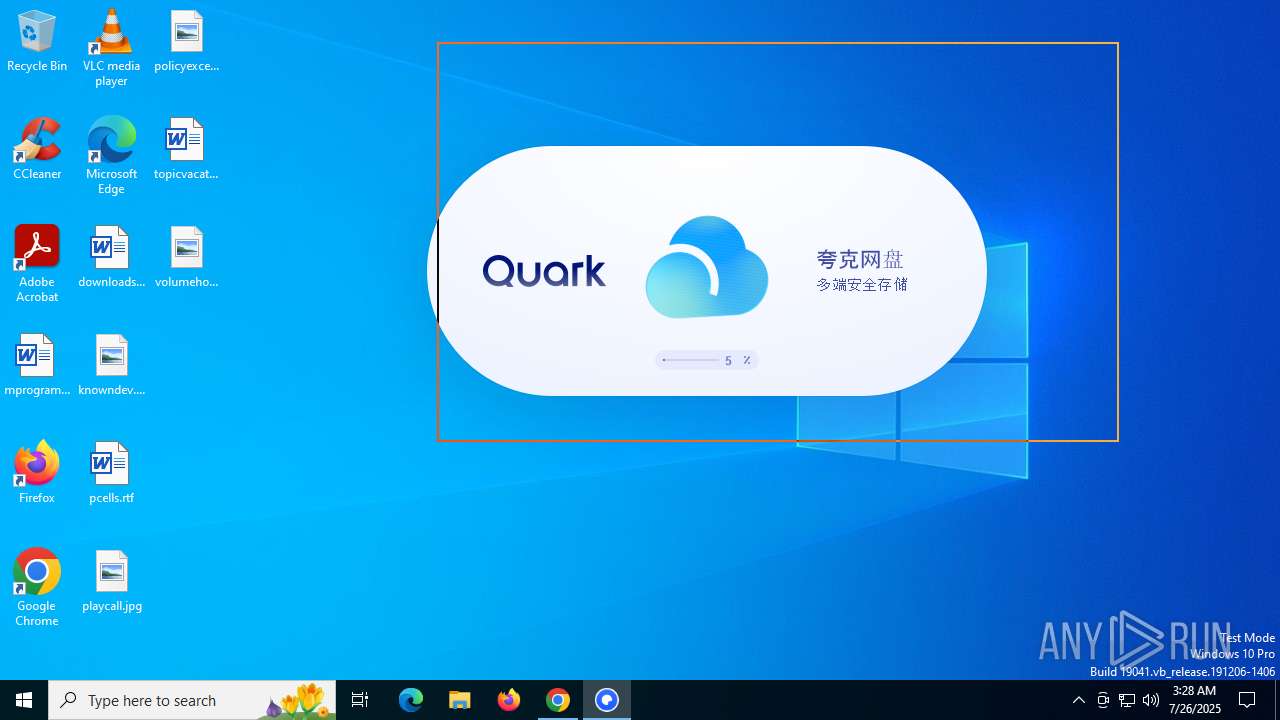Open the Action Center notifications icon
The width and height of the screenshot is (1280, 720).
point(1248,700)
